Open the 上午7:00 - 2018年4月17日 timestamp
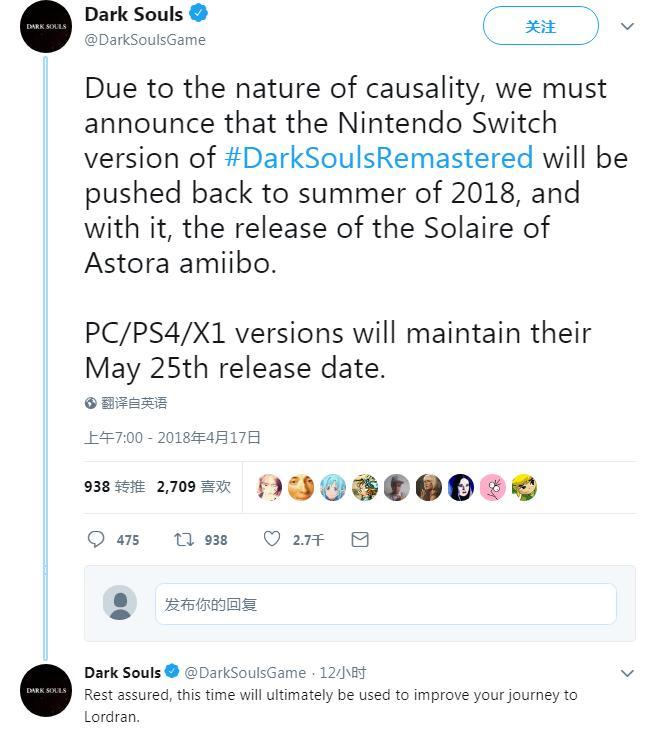This screenshot has width=658, height=729. [172, 437]
